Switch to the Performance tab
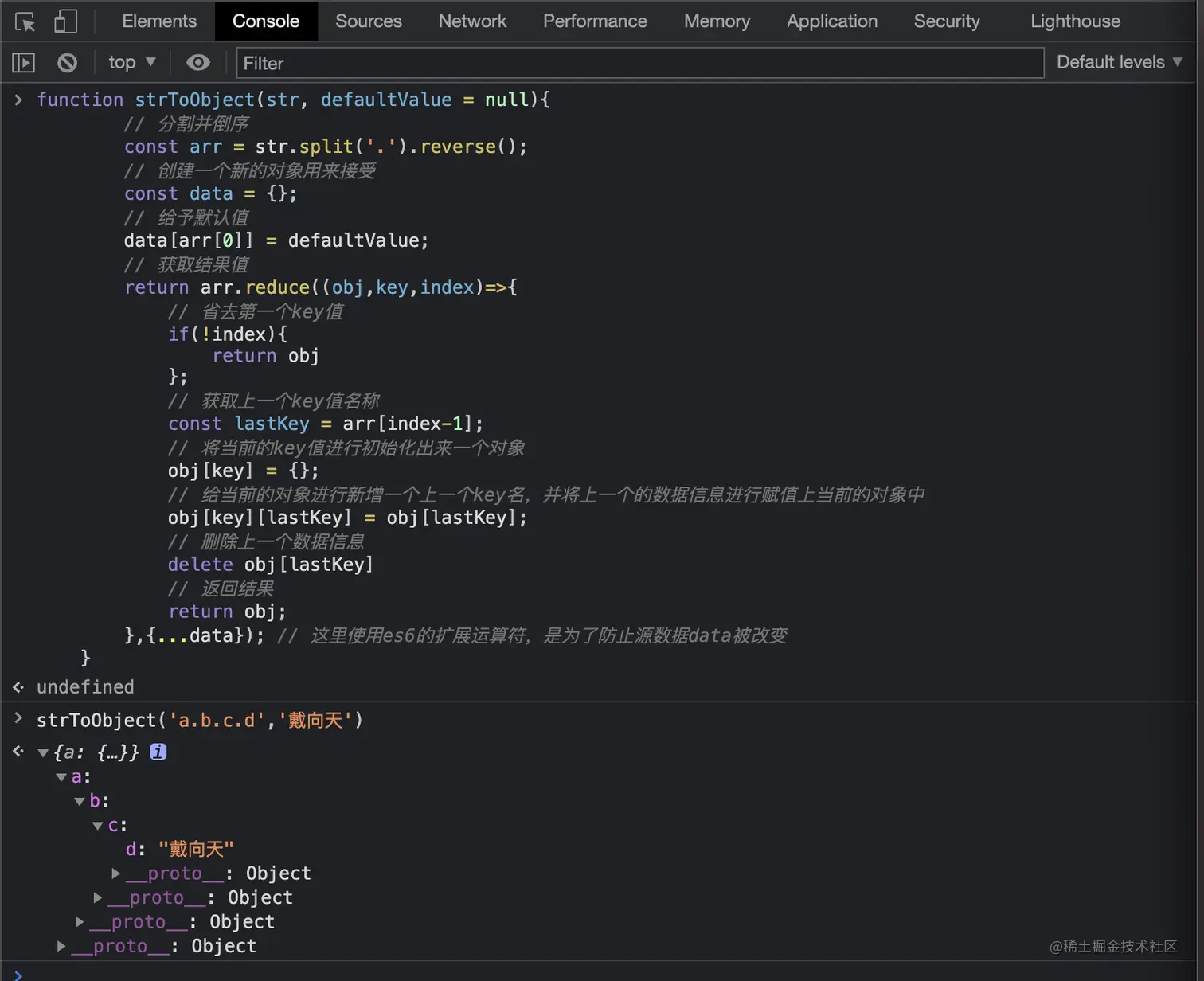The image size is (1204, 981). coord(595,21)
